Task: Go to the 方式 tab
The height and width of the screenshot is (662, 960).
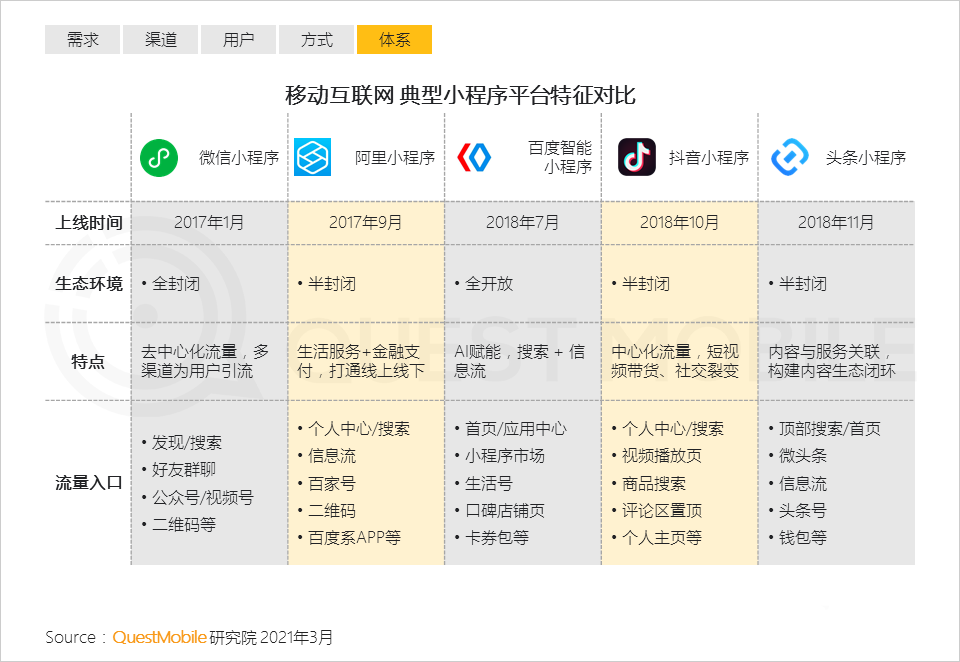Action: click(317, 40)
